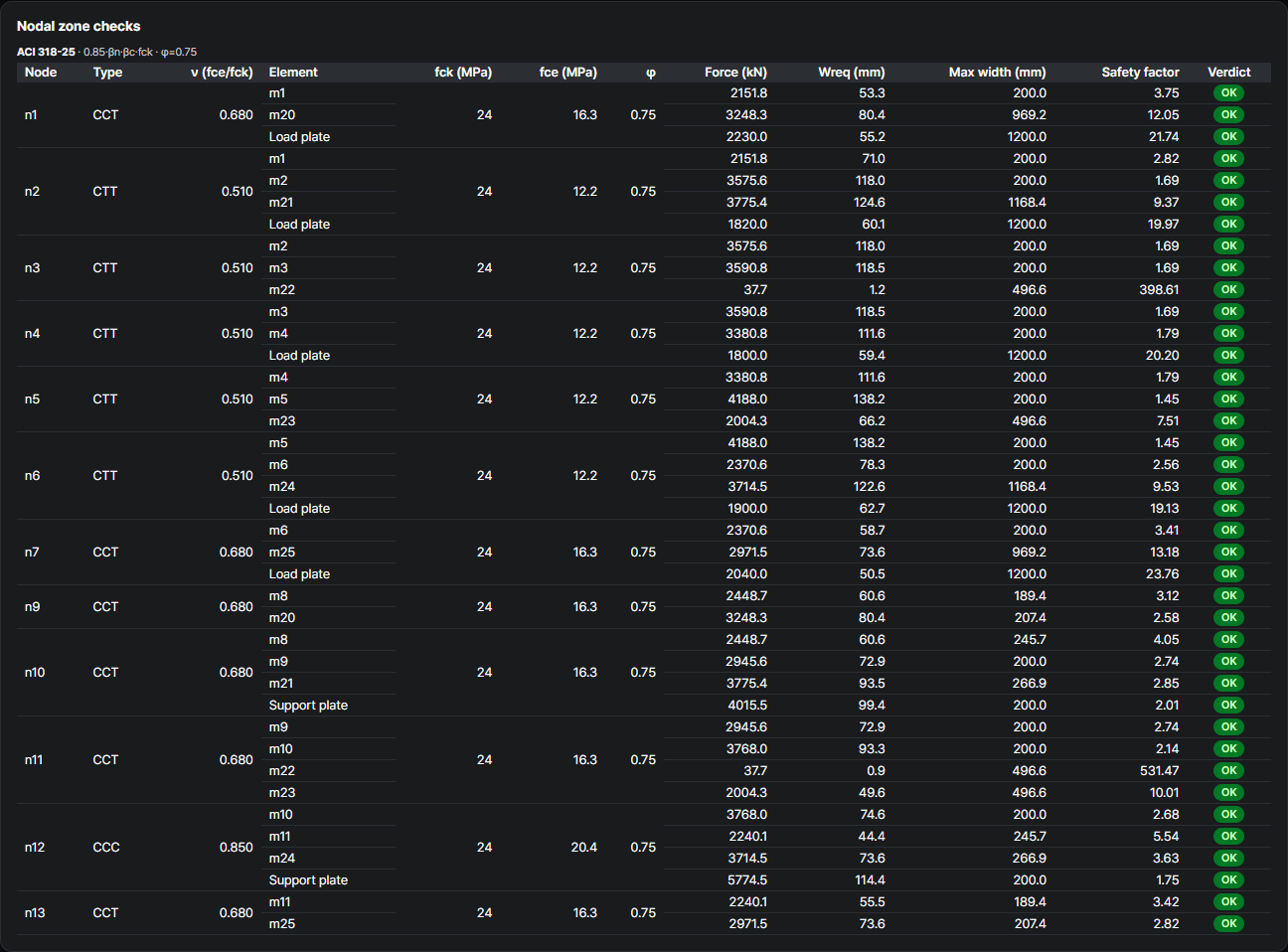1288x952 pixels.
Task: Click OK verdict beside safety factor 19.13
Action: coord(1229,509)
